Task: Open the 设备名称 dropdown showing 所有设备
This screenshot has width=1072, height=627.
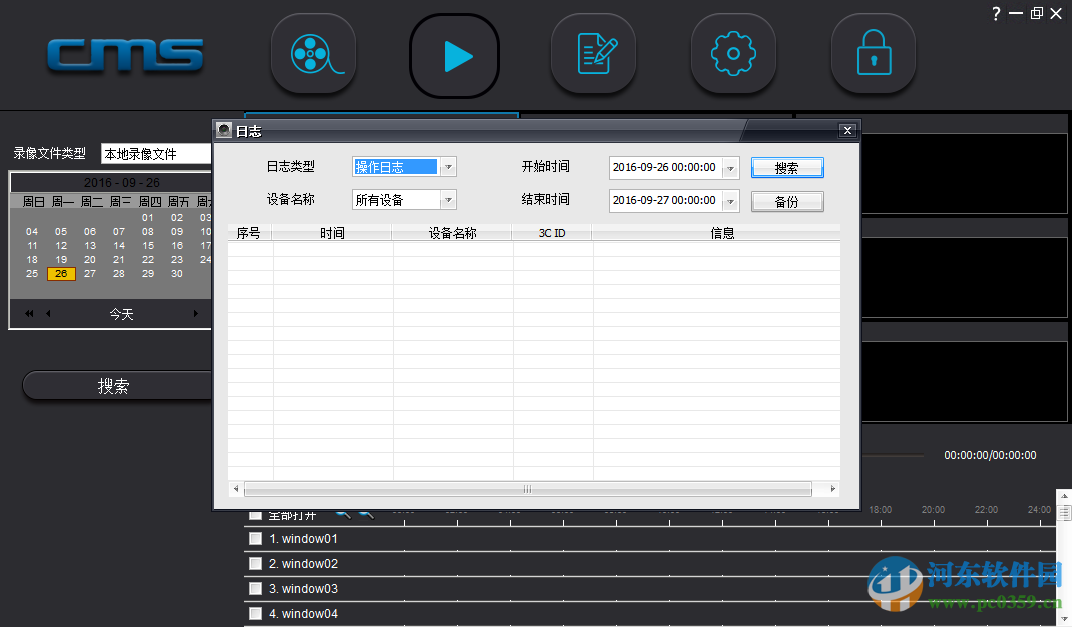Action: pos(448,199)
